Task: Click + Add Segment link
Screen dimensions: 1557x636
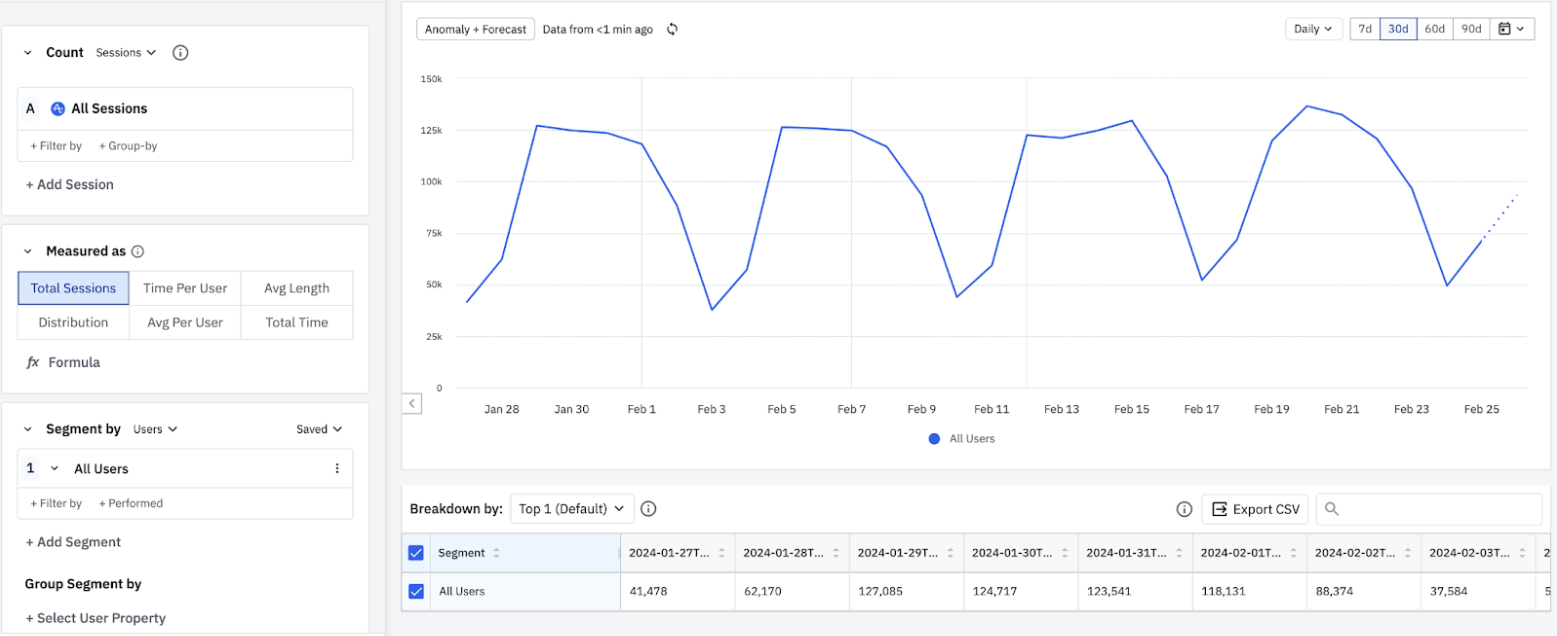Action: (73, 542)
